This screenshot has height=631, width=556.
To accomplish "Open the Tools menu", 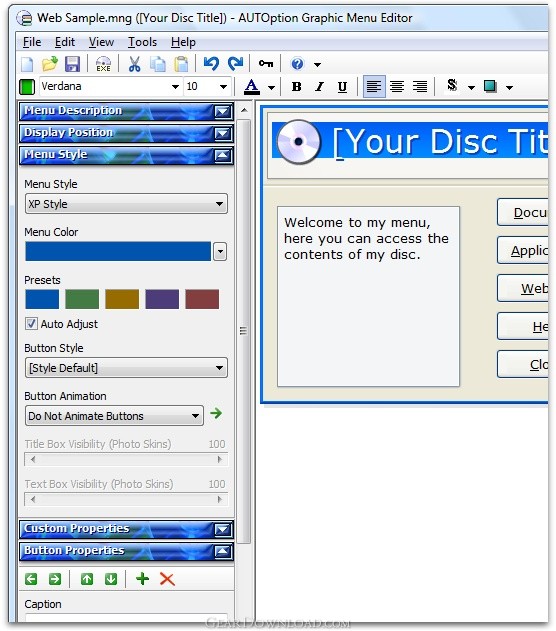I will point(142,42).
